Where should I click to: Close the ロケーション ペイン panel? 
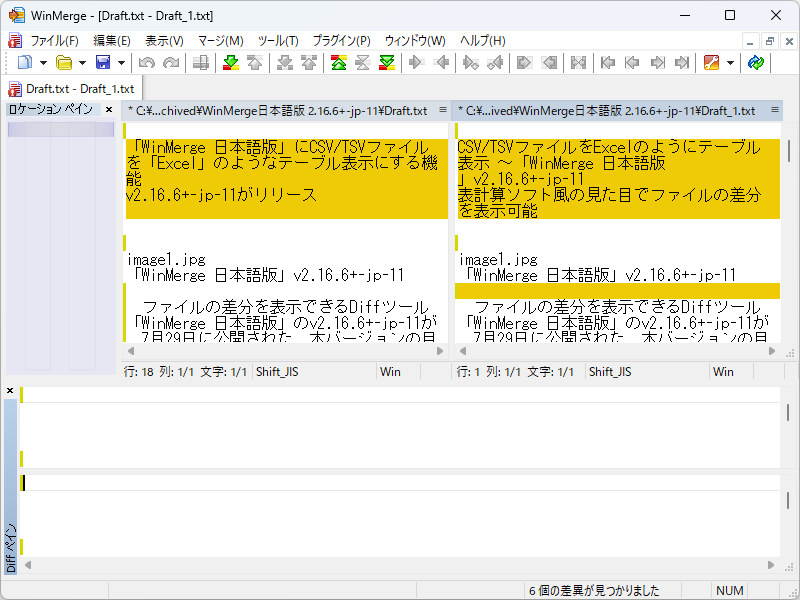pyautogui.click(x=109, y=109)
